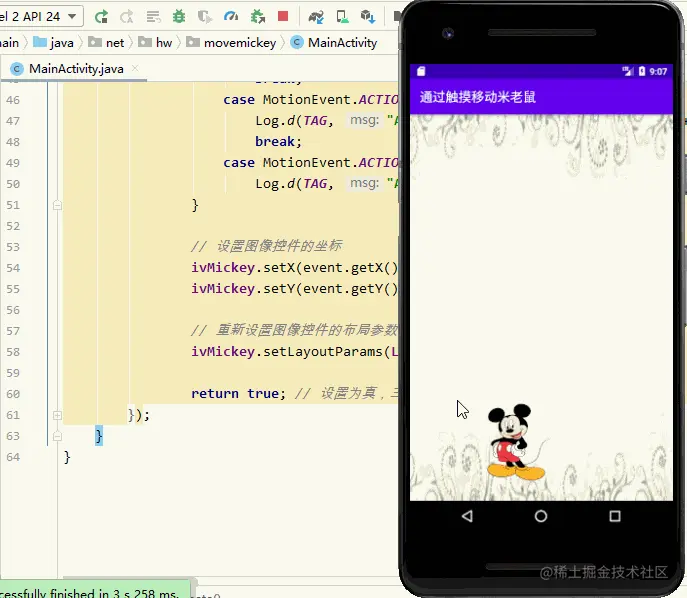Select the 'net' breadcrumb folder

tap(106, 42)
